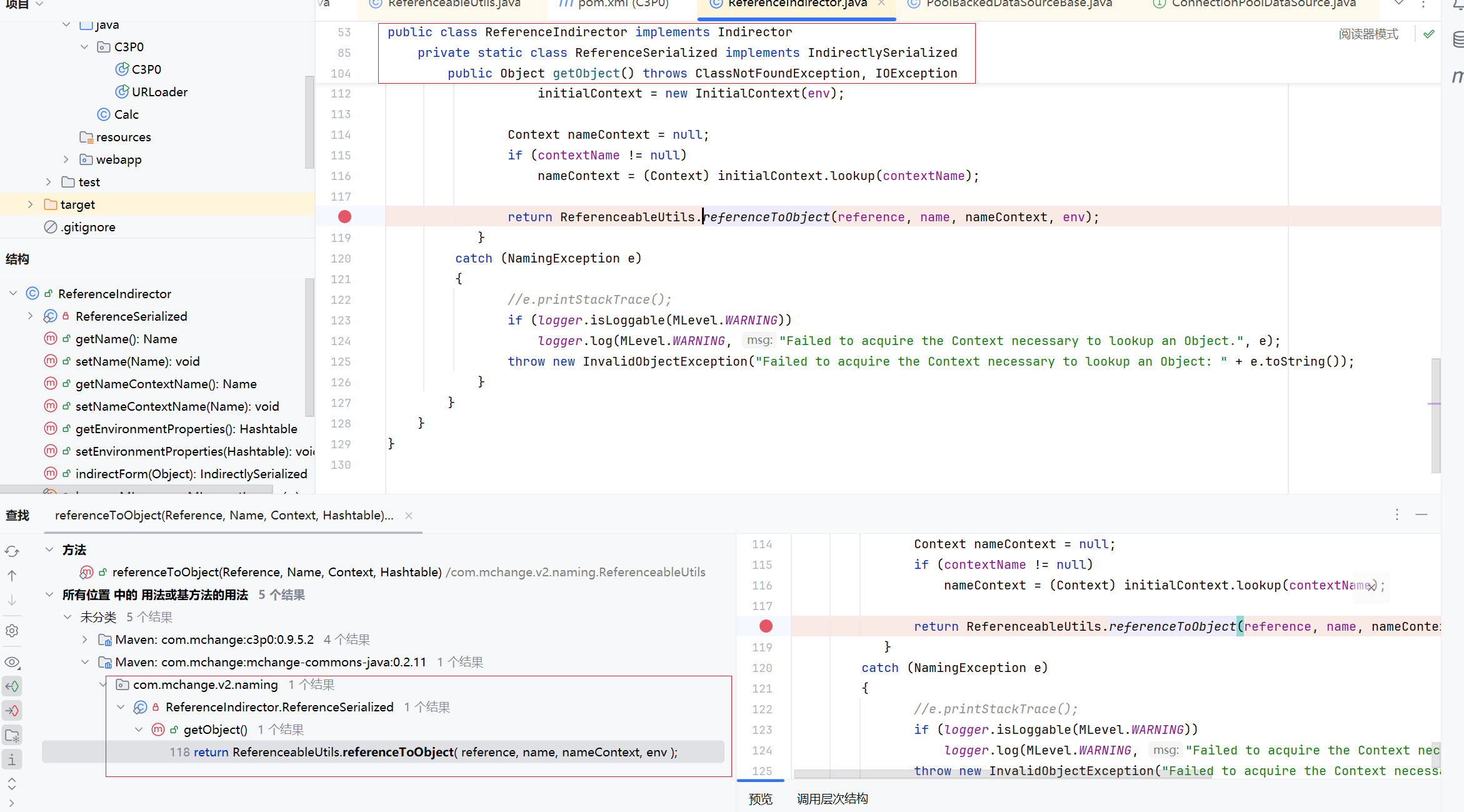
Task: Open the find usages settings gear
Action: (x=12, y=631)
